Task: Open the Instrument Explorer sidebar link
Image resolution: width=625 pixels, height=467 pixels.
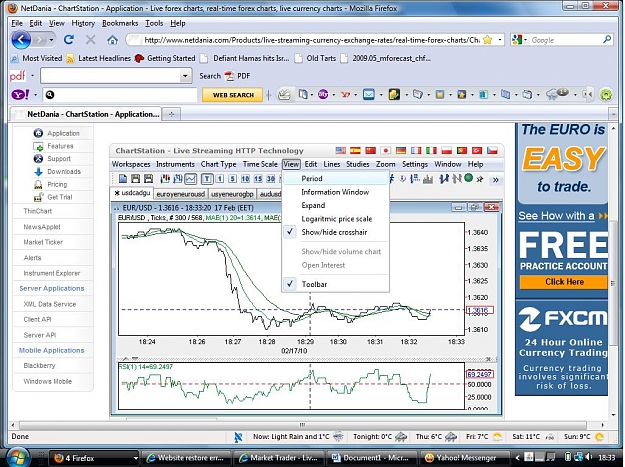Action: tap(52, 273)
